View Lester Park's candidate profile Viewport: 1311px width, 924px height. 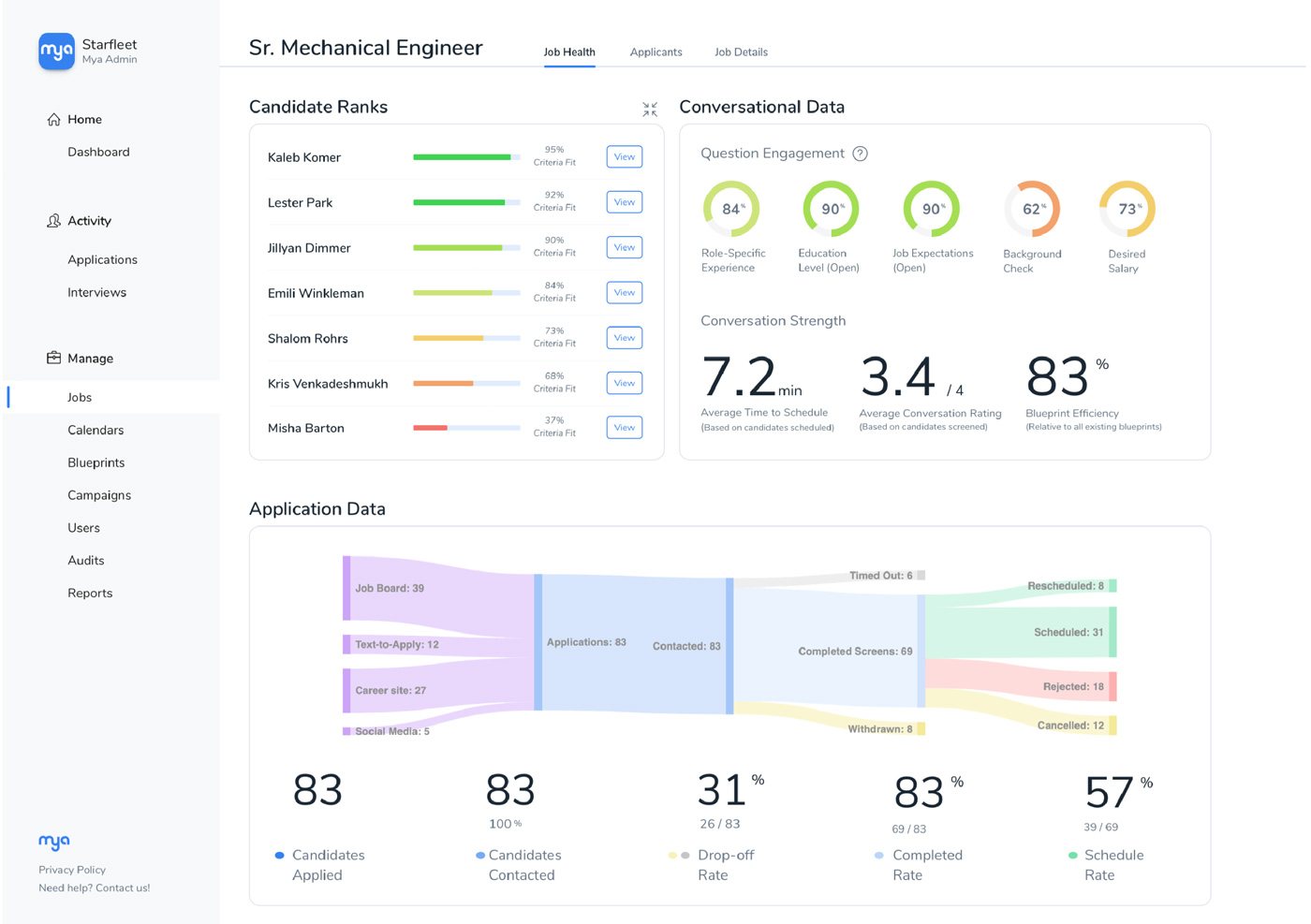click(x=625, y=202)
